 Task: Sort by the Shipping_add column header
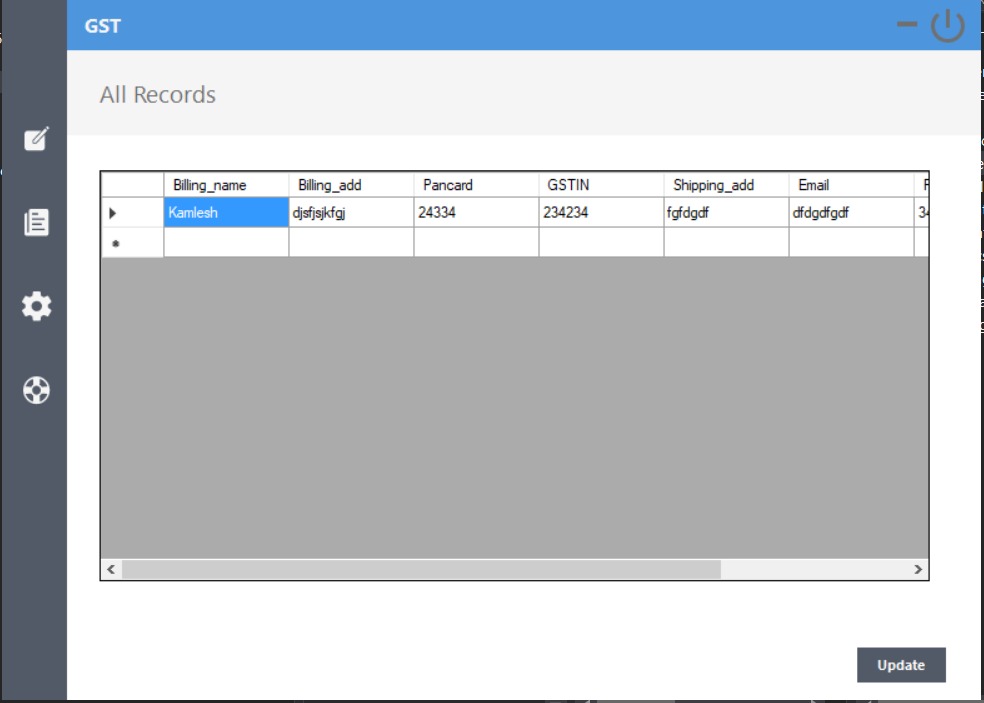pyautogui.click(x=726, y=185)
